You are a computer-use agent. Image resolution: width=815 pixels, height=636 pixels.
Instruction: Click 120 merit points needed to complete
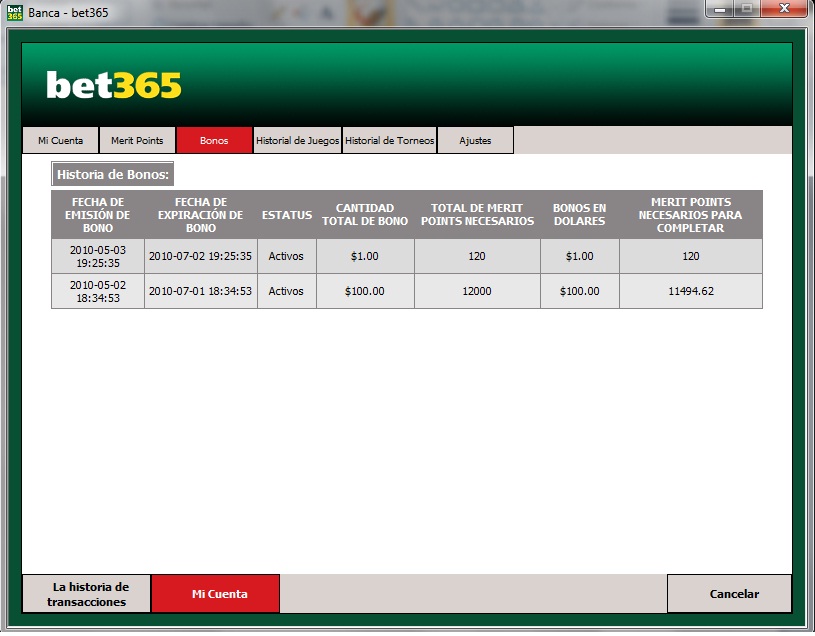click(691, 256)
